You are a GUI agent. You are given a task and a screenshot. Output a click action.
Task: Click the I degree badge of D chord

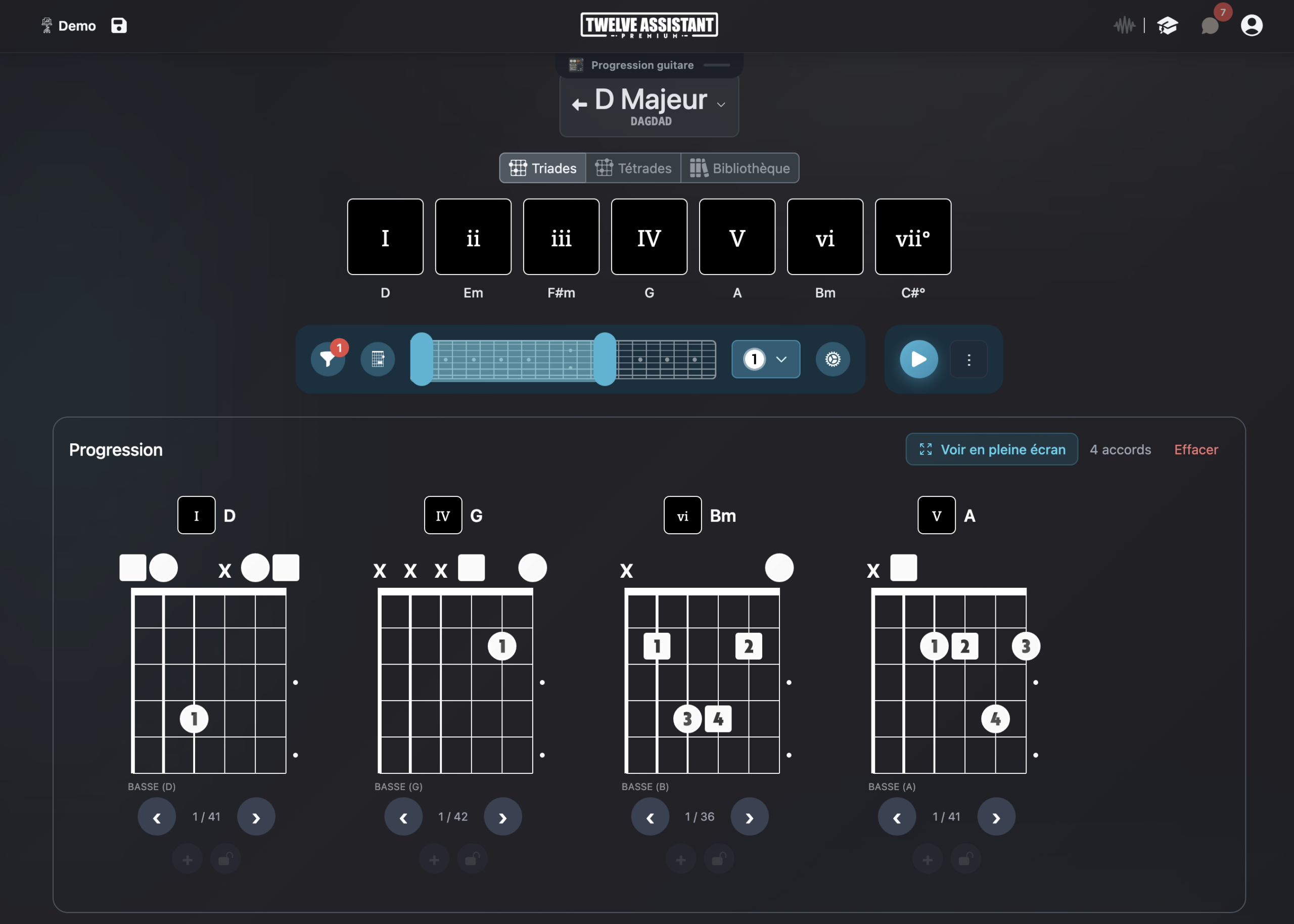tap(196, 516)
